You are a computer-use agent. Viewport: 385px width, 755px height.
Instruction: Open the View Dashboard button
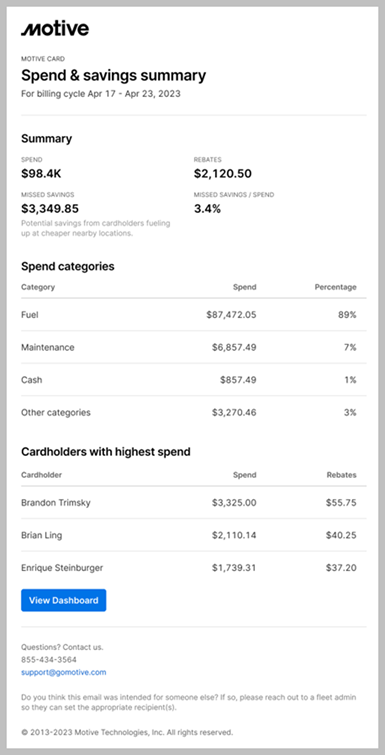[64, 600]
